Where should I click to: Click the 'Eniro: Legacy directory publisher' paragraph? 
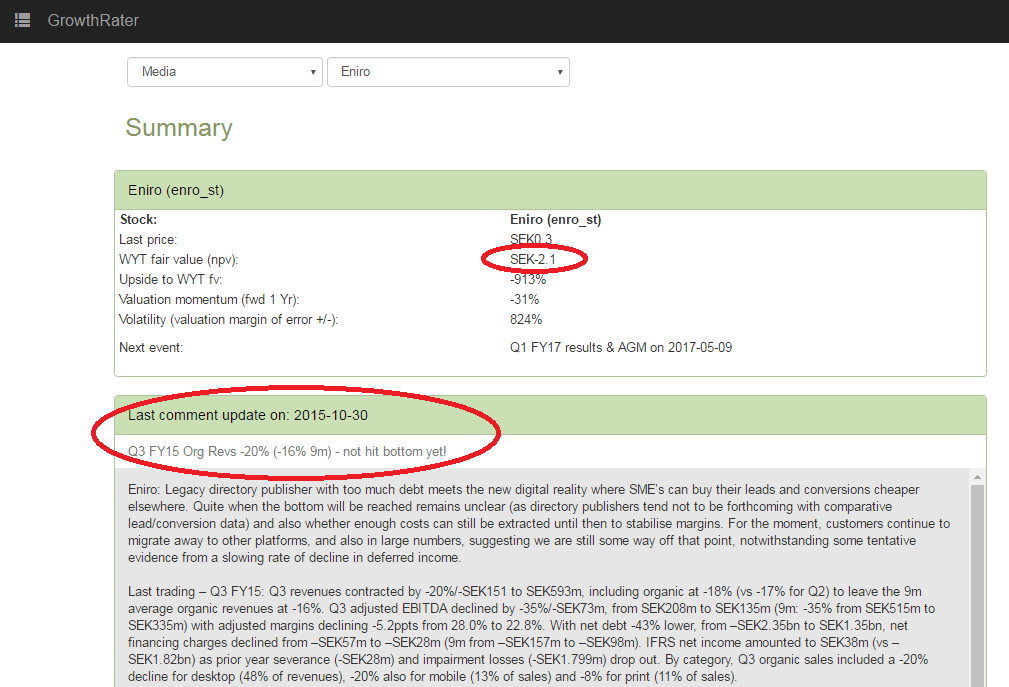tap(539, 524)
